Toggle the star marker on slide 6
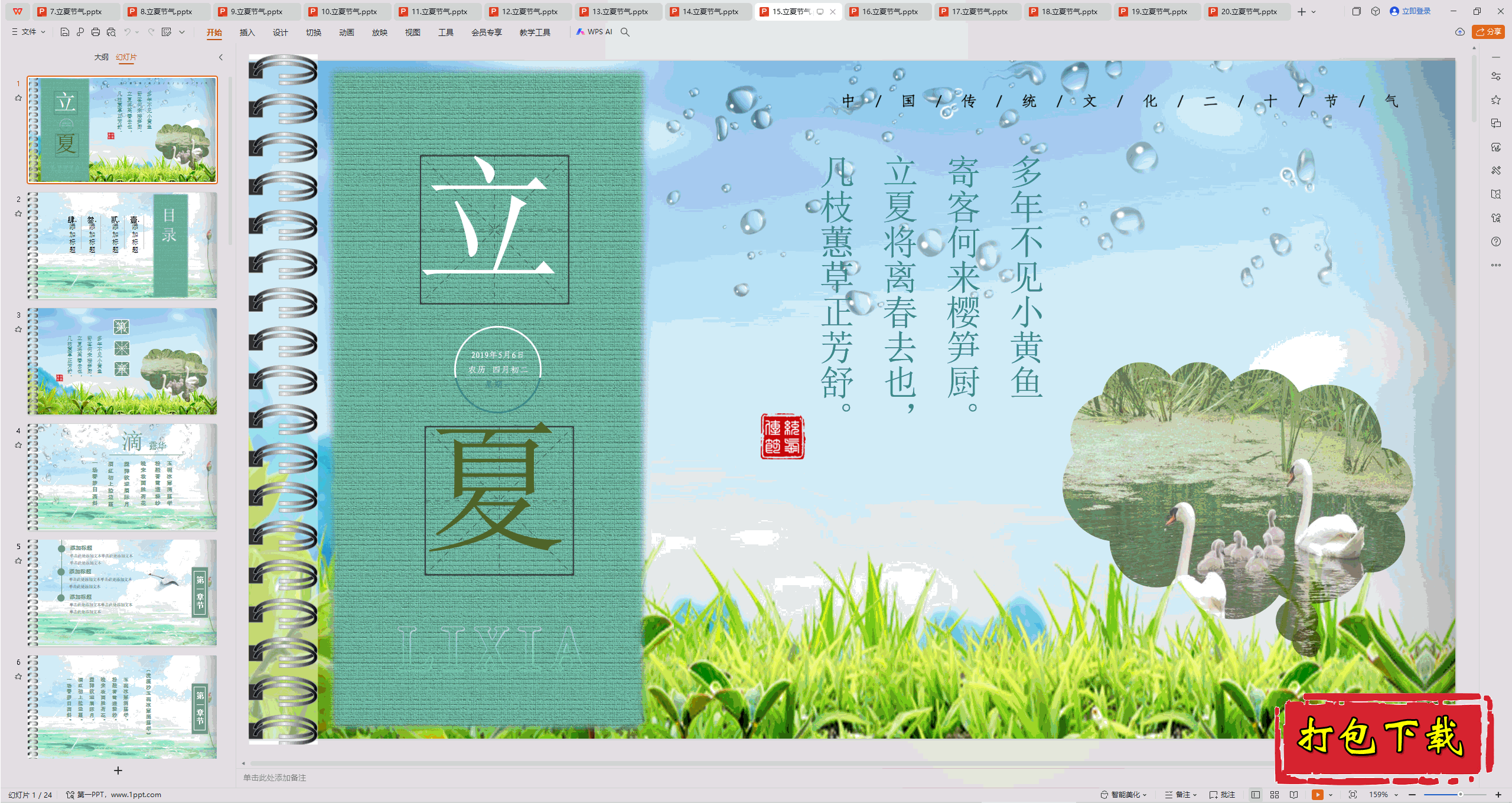The width and height of the screenshot is (1512, 803). pos(18,677)
